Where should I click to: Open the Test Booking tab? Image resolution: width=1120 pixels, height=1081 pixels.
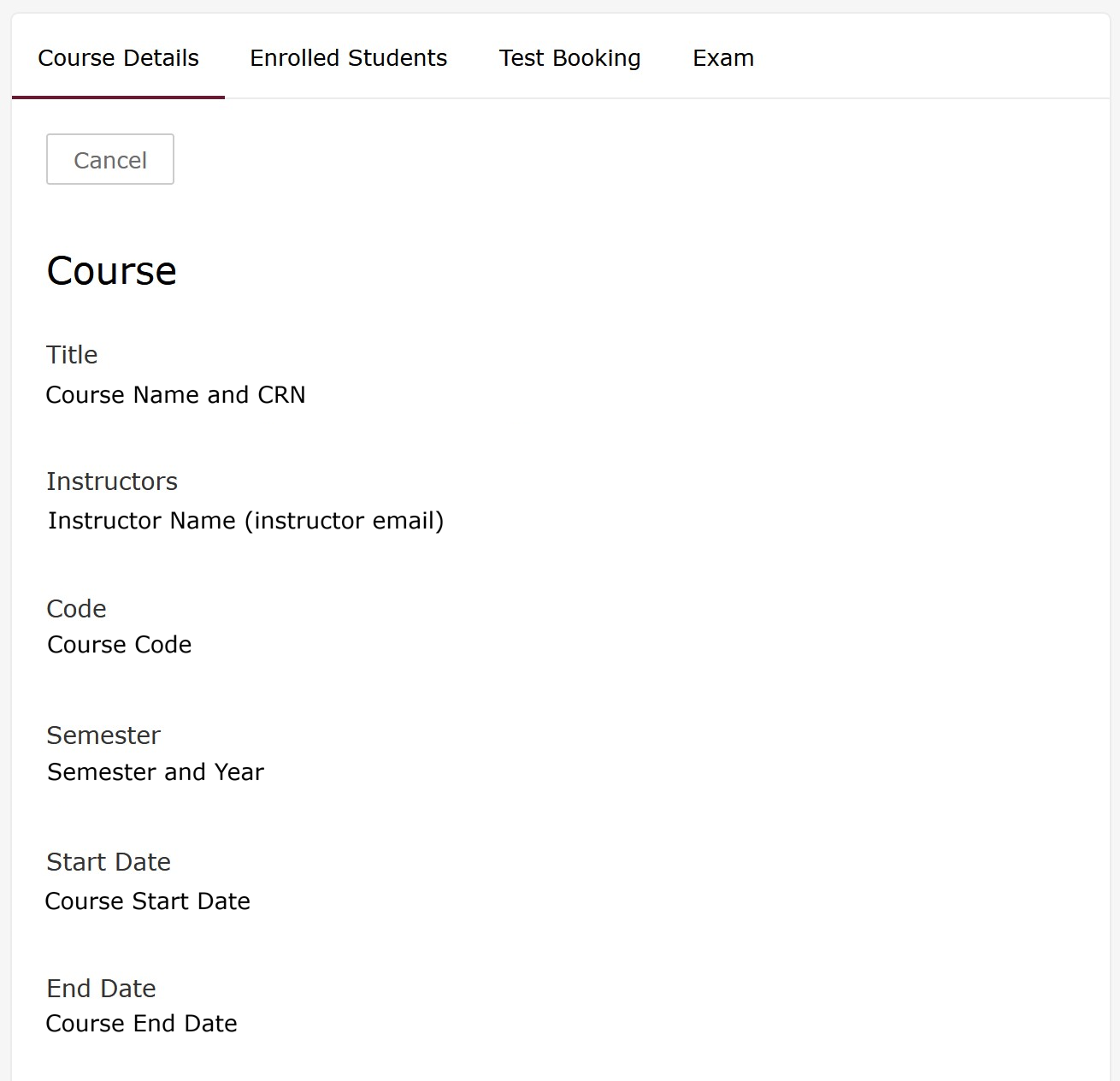(x=569, y=58)
